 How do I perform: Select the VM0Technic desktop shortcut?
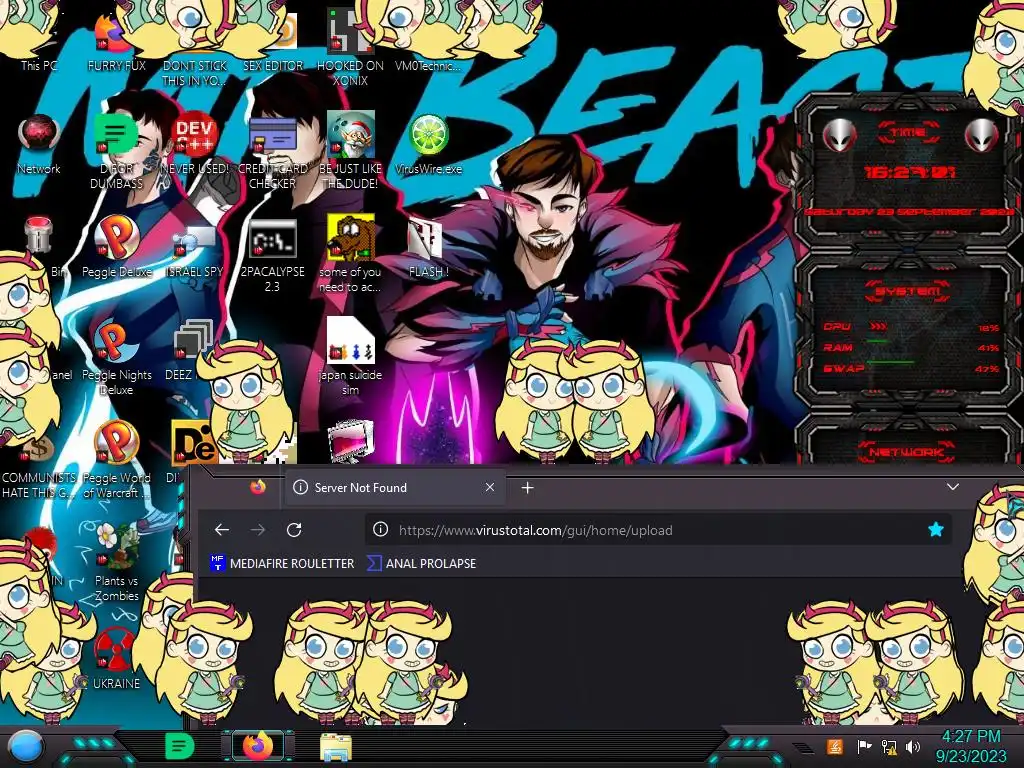428,65
